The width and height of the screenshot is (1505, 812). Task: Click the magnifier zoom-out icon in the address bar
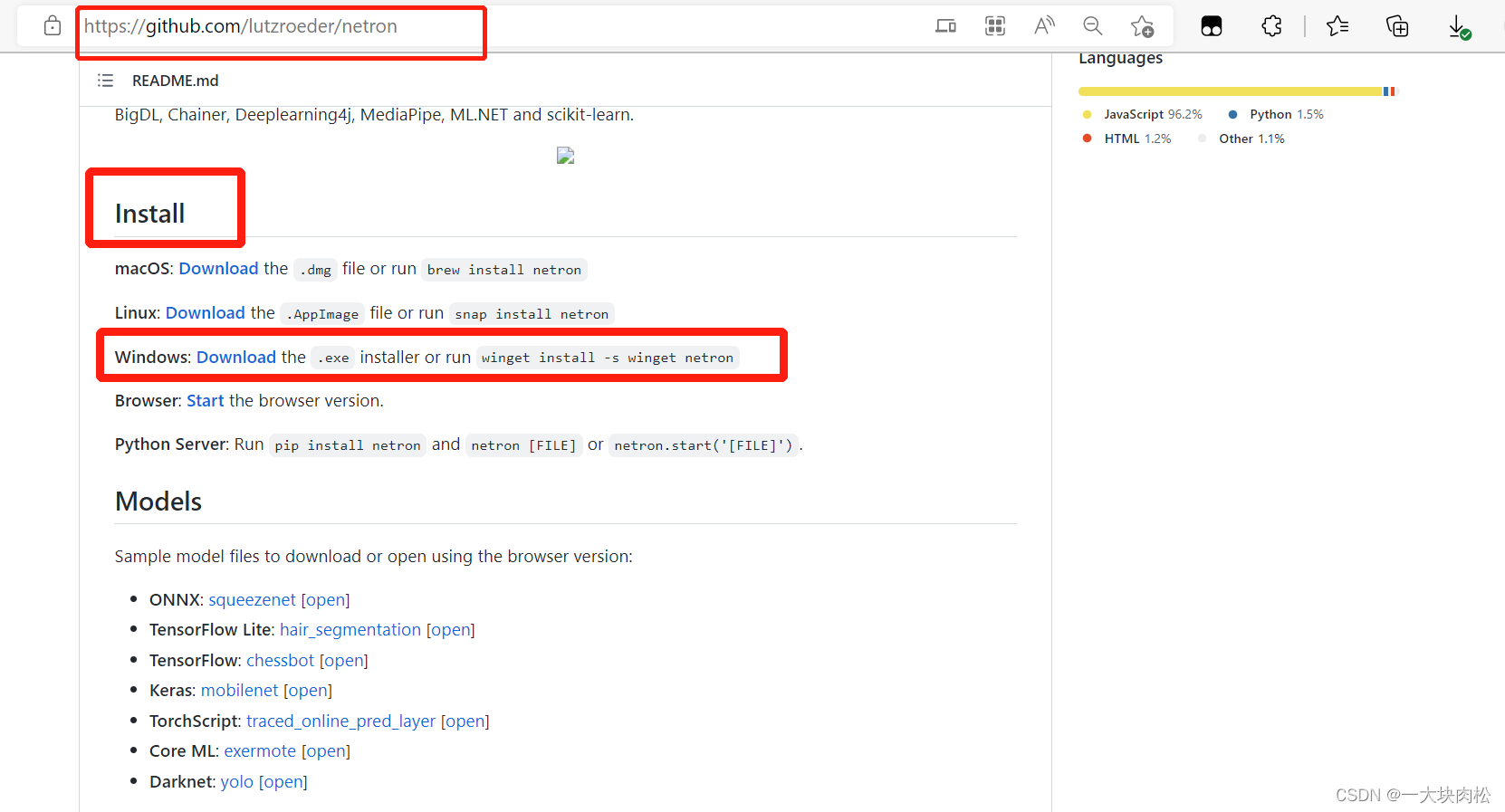[1093, 26]
